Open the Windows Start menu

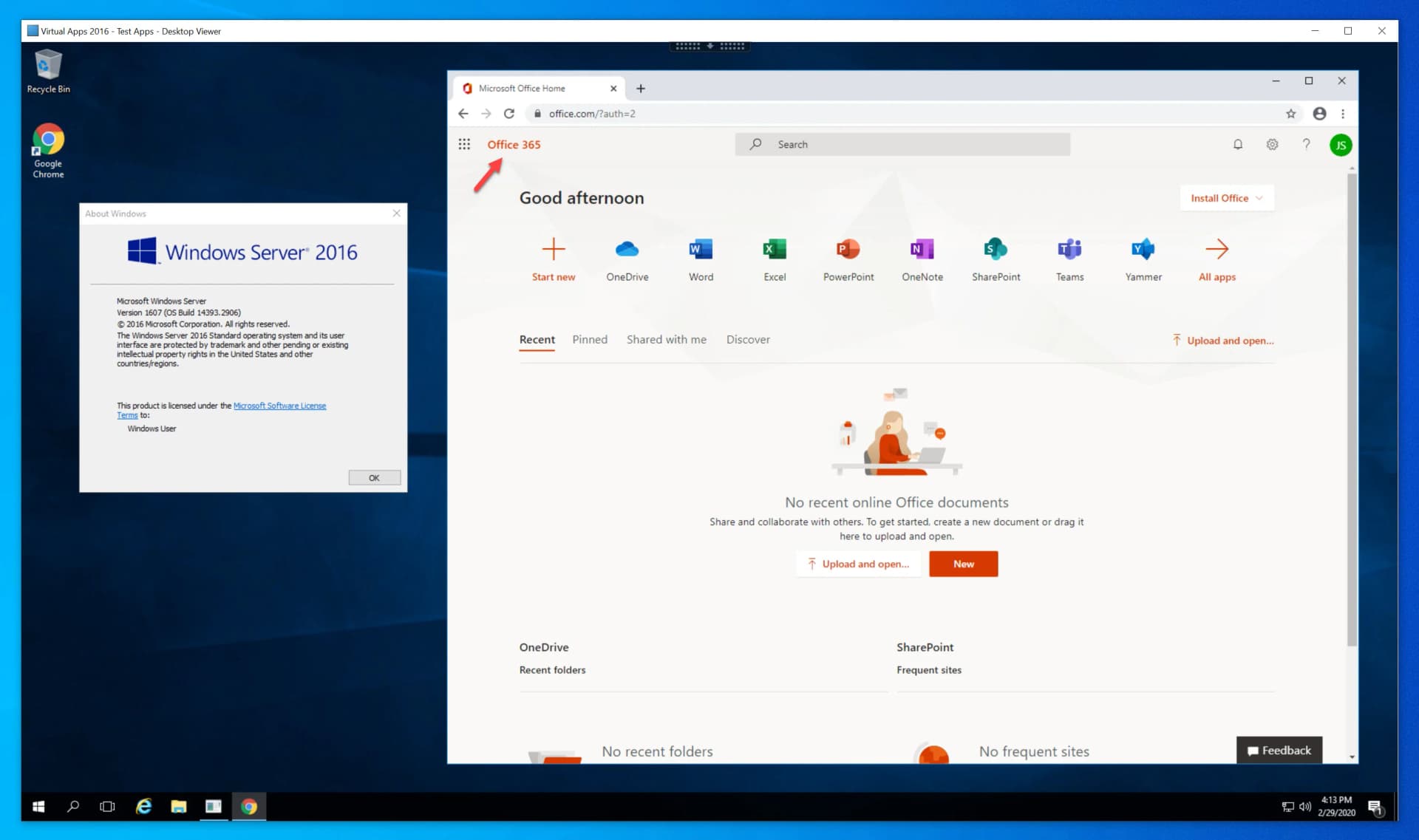click(x=38, y=806)
